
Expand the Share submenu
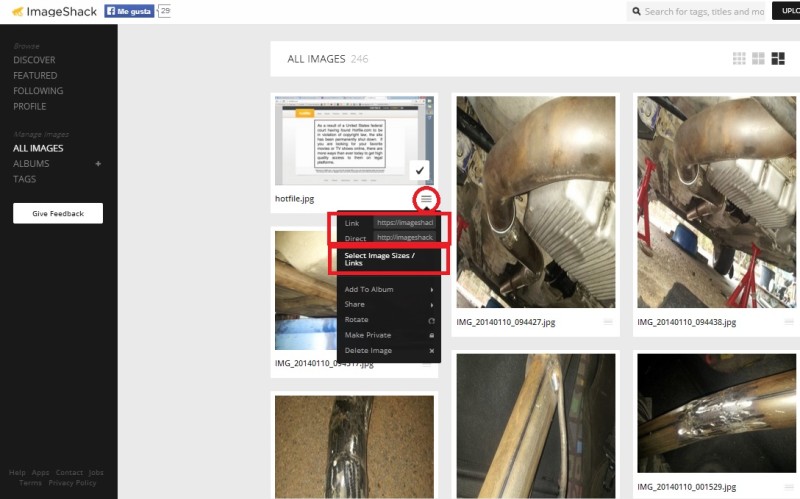pyautogui.click(x=355, y=304)
